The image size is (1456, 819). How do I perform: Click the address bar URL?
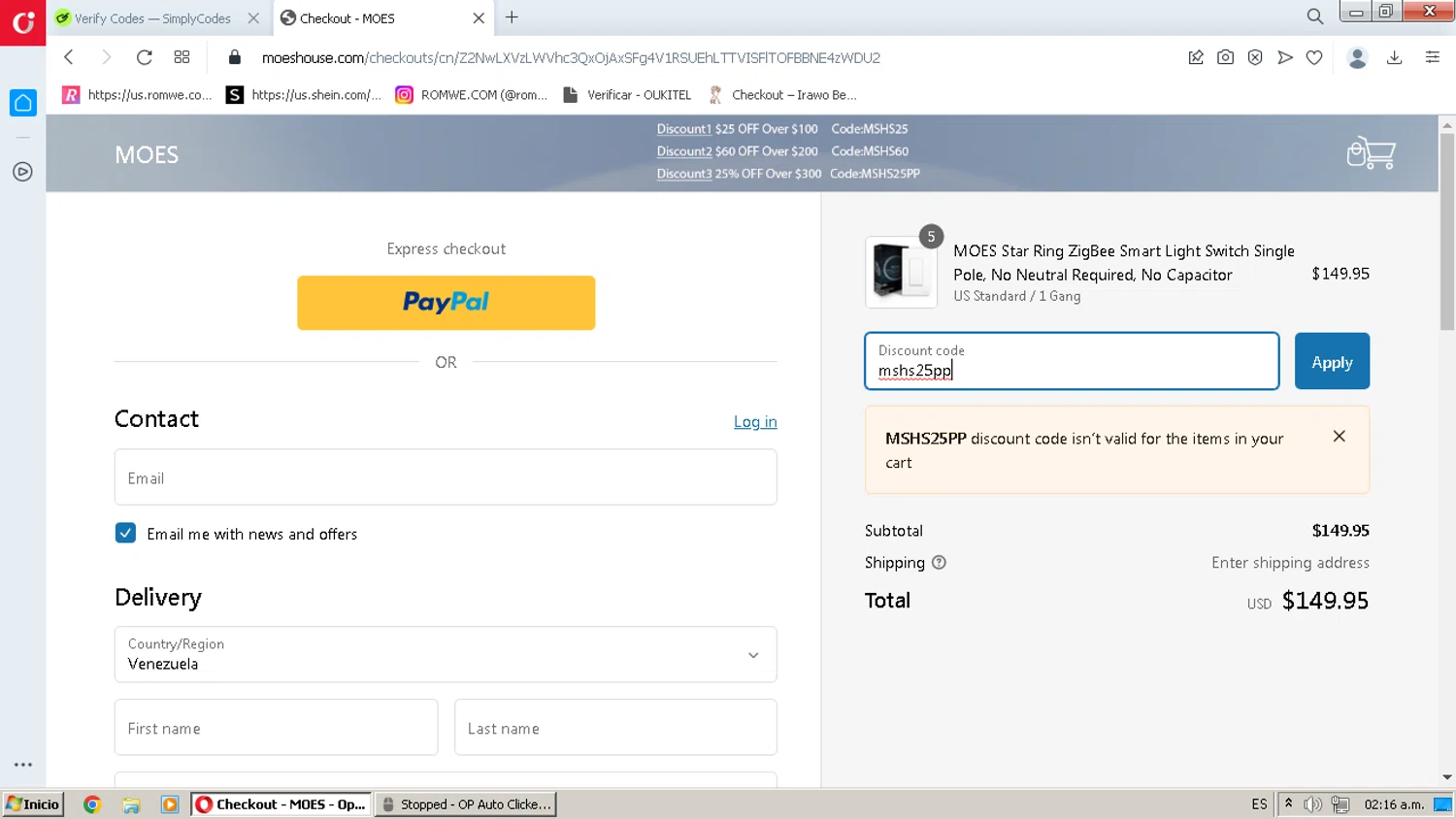[571, 57]
